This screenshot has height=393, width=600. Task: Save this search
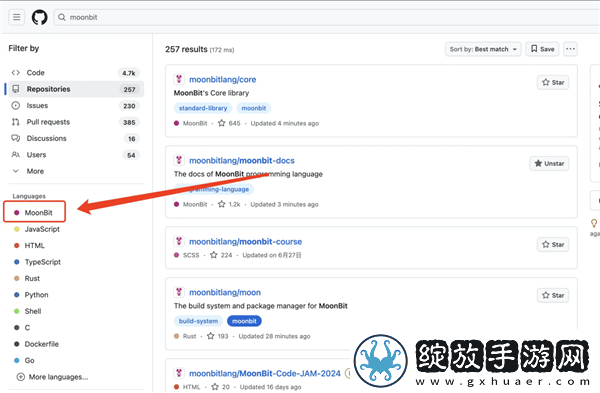(x=542, y=49)
